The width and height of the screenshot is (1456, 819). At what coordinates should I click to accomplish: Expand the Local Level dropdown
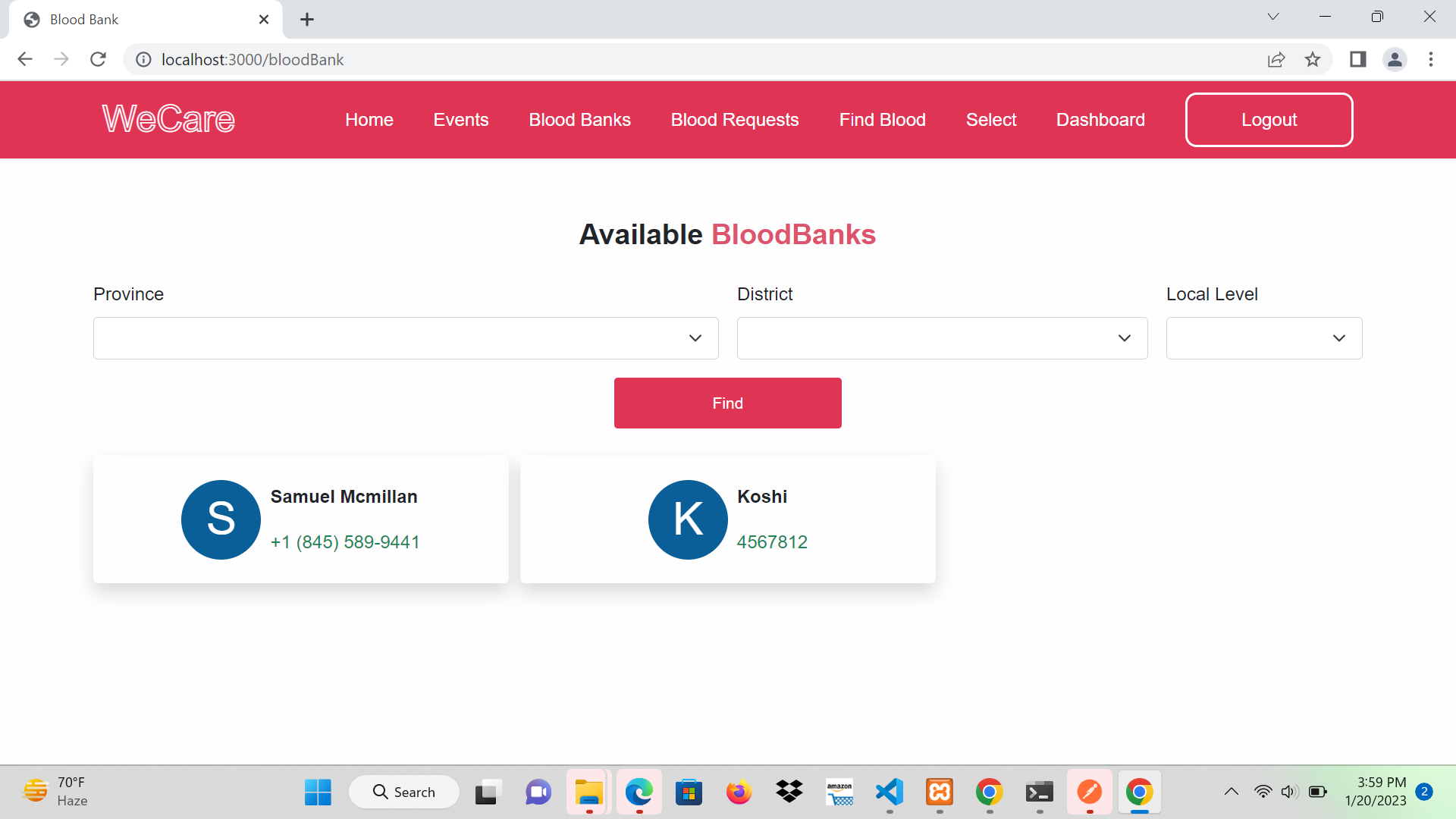click(1263, 338)
